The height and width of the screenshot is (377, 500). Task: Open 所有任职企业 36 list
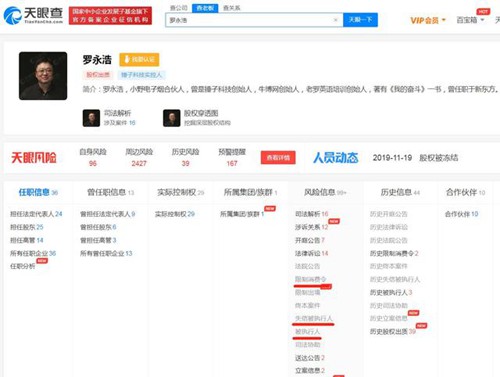(x=33, y=253)
